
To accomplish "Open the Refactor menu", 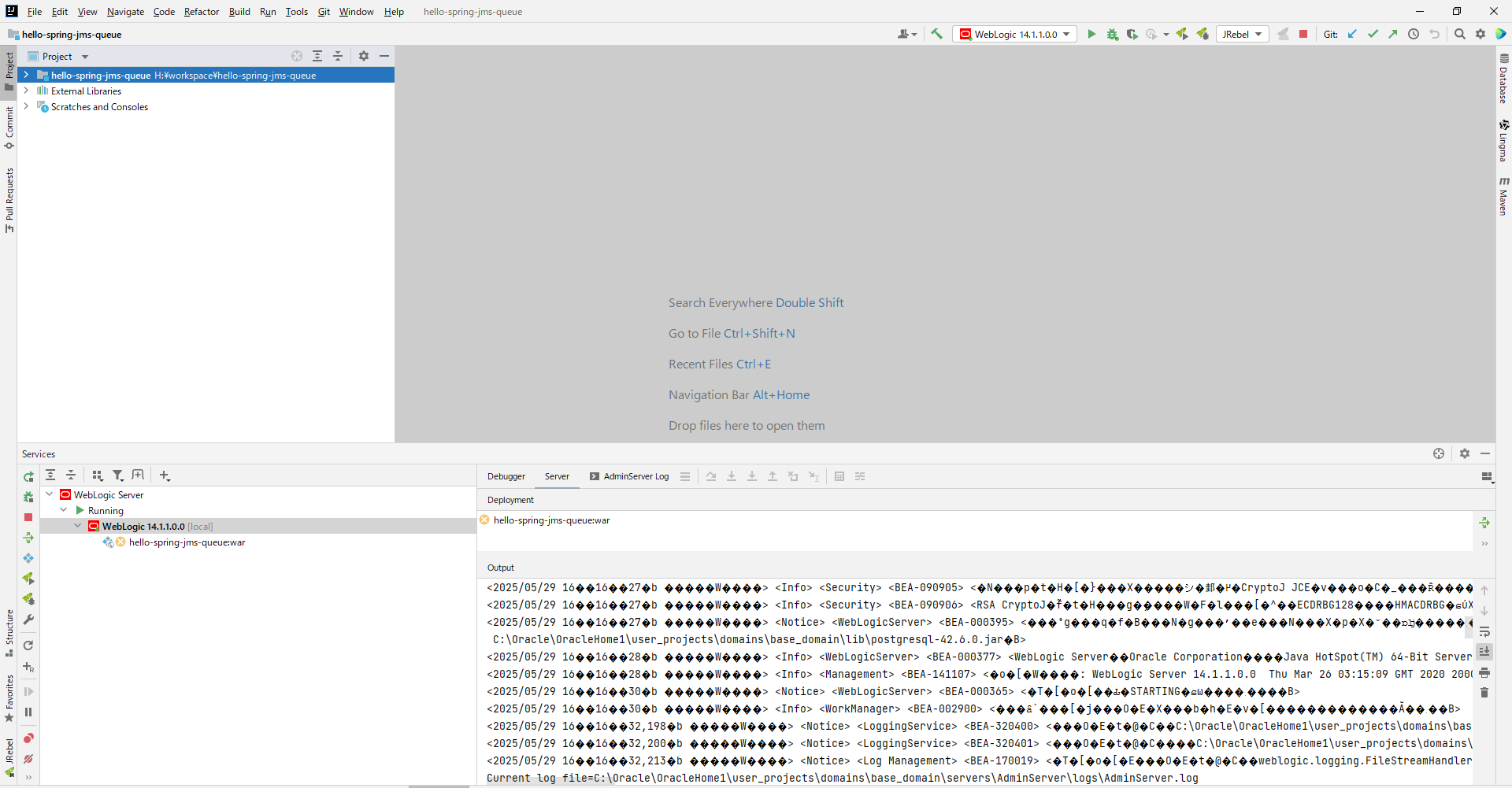I will pos(202,12).
